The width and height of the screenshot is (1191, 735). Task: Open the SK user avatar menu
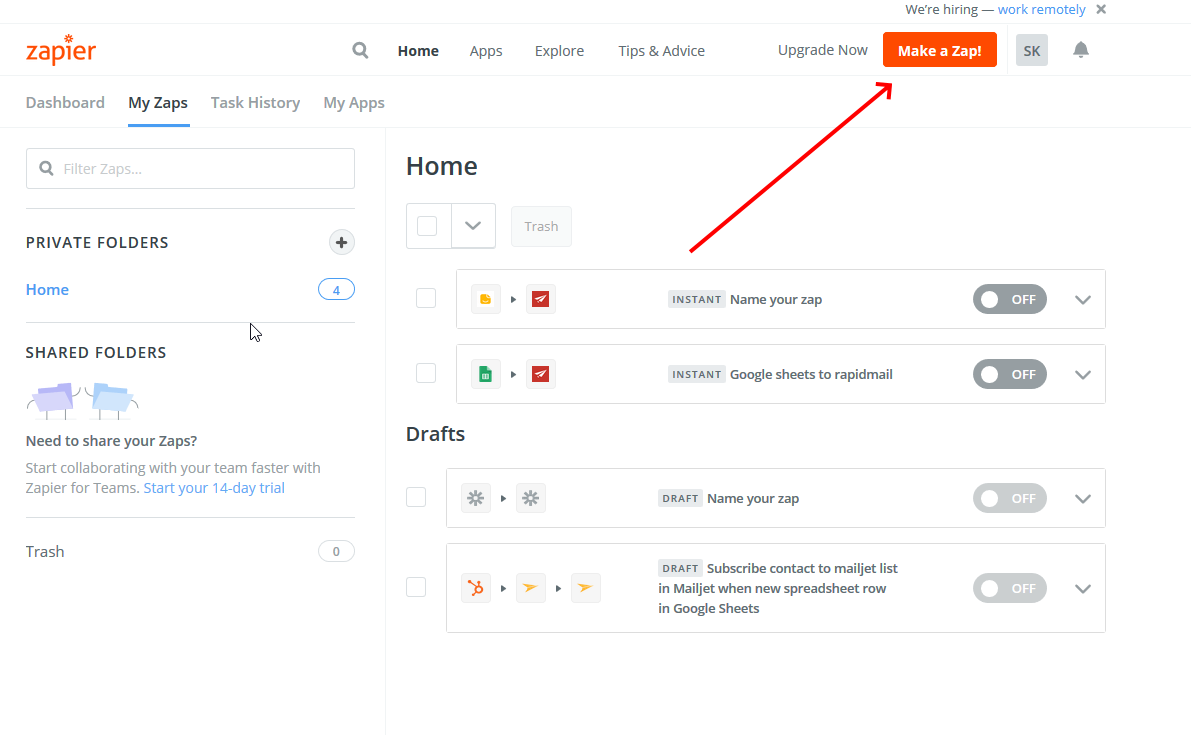[1031, 50]
